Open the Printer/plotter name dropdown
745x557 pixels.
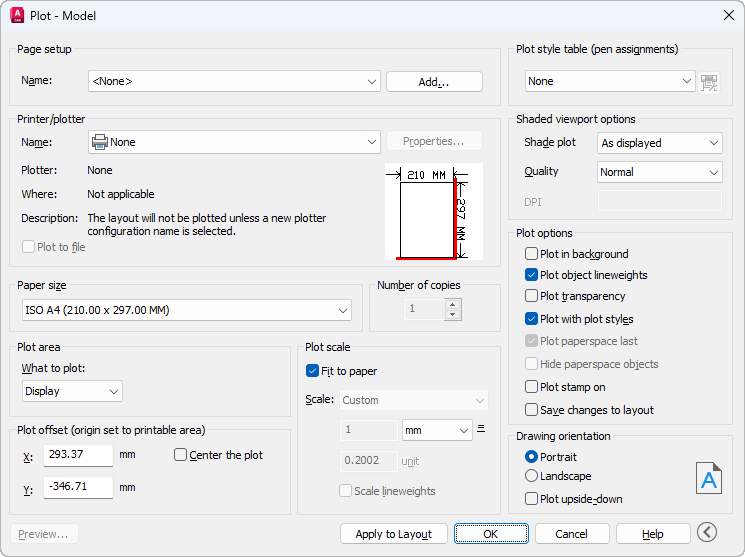[x=234, y=142]
